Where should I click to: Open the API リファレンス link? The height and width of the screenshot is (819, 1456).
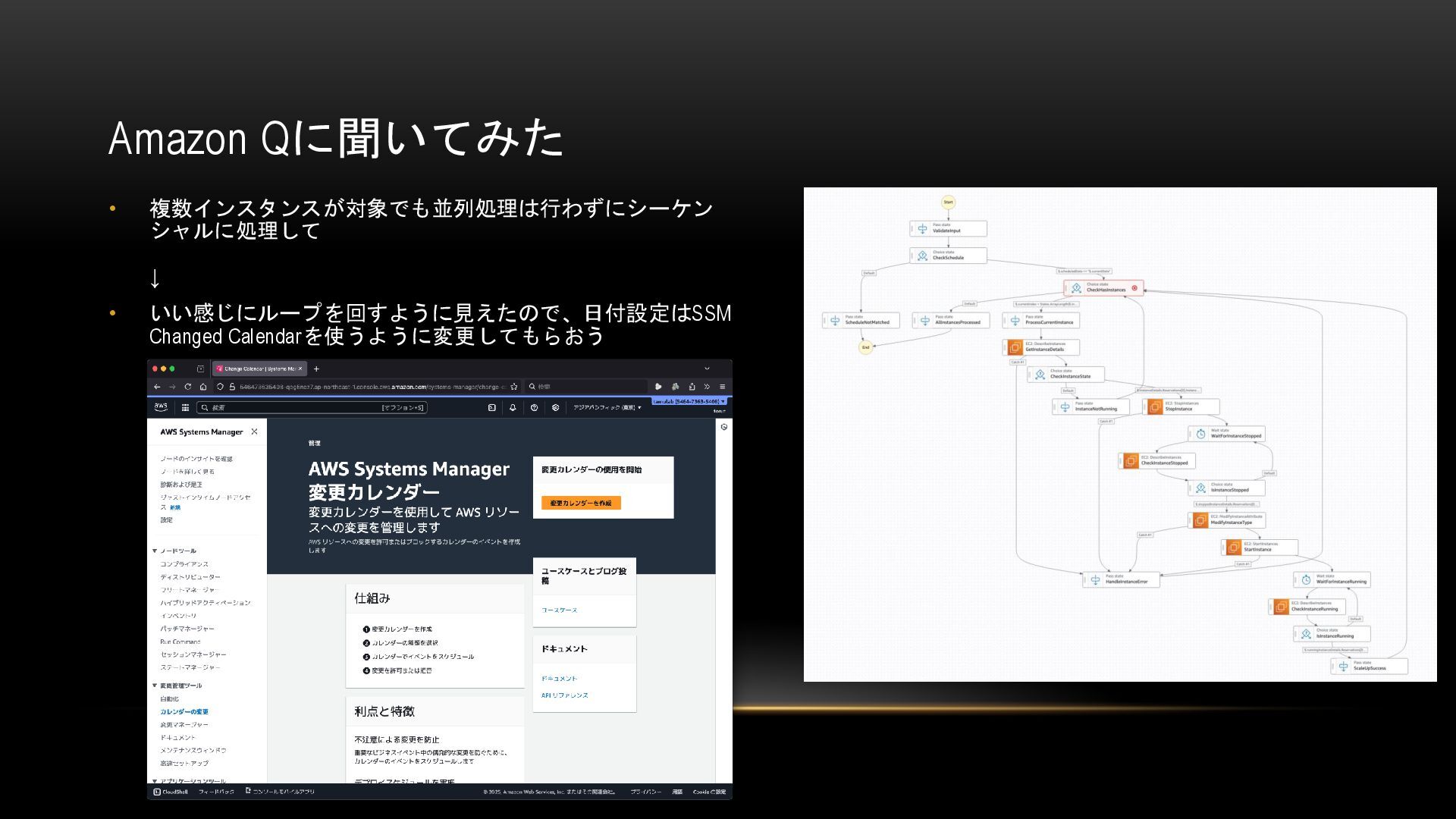tap(564, 695)
